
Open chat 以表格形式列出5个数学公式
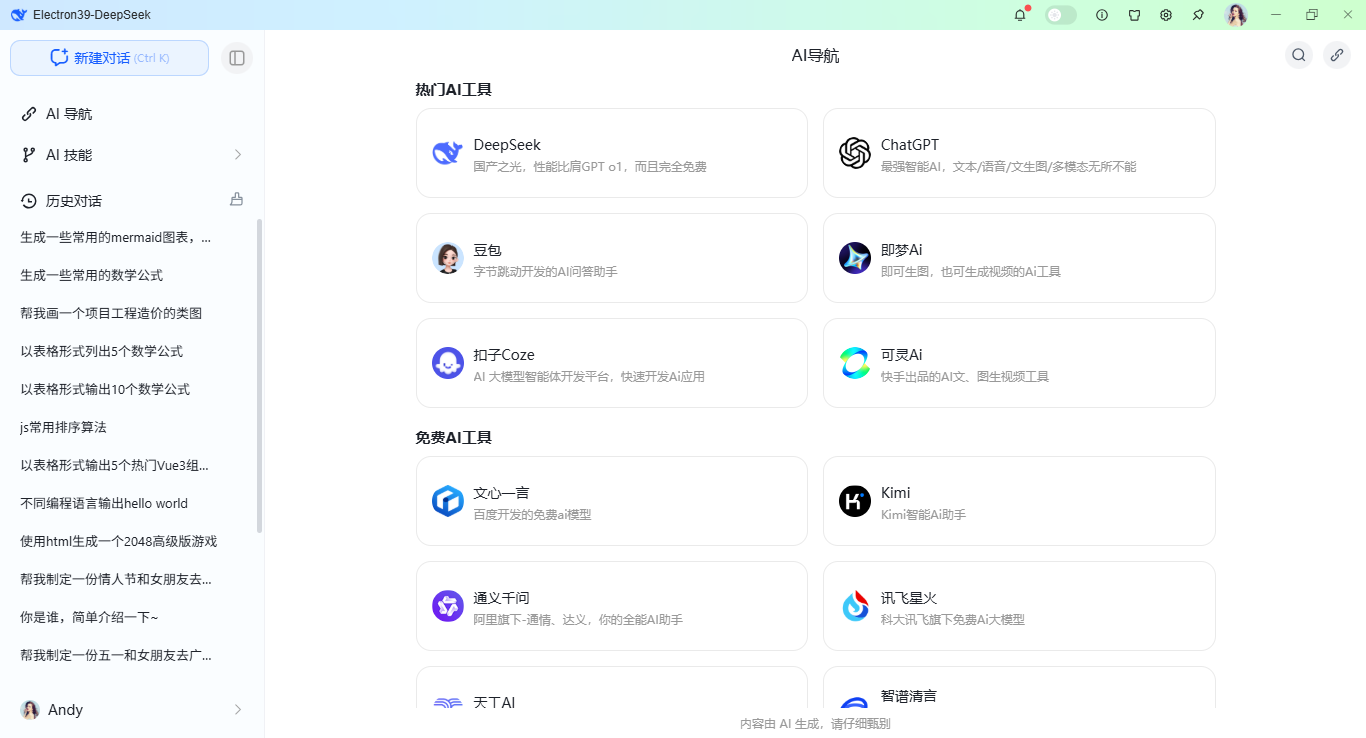click(102, 351)
